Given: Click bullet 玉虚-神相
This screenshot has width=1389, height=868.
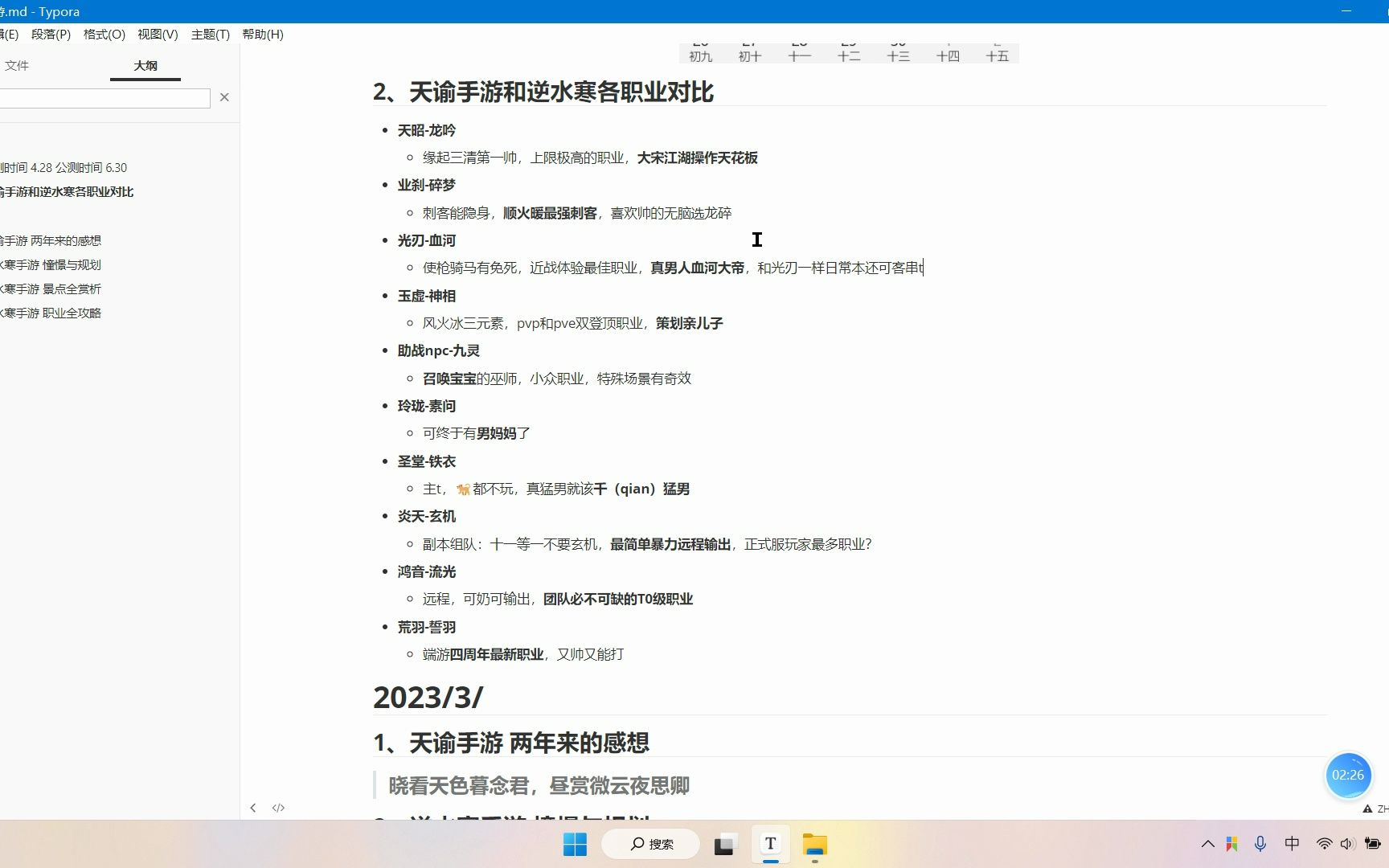Looking at the screenshot, I should [x=426, y=296].
